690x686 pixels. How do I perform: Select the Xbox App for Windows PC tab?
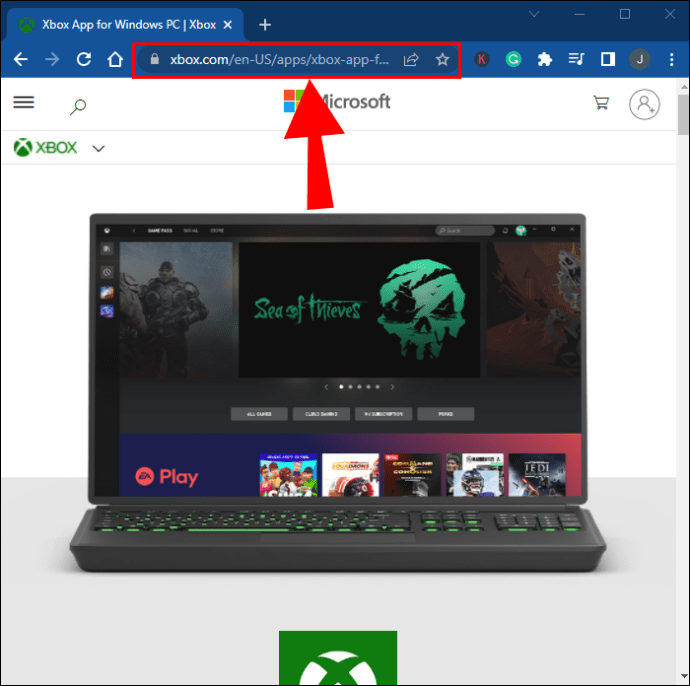[x=125, y=25]
